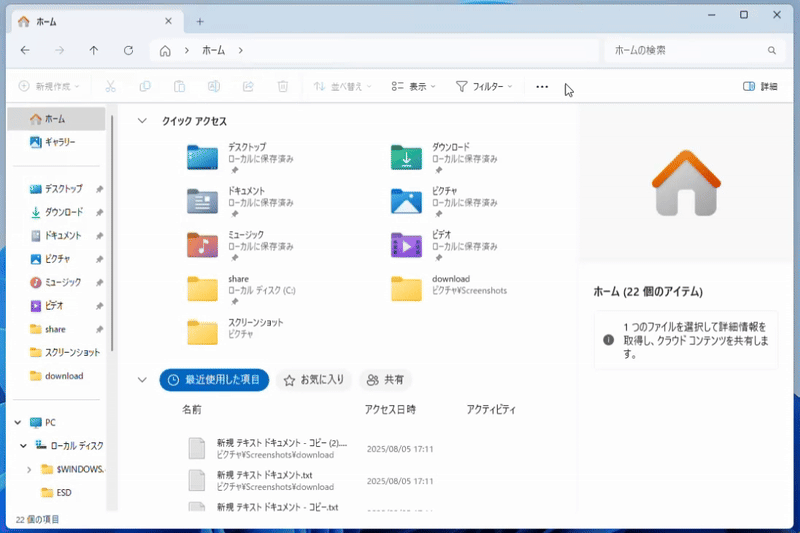Open the three-dot See more menu

542,87
